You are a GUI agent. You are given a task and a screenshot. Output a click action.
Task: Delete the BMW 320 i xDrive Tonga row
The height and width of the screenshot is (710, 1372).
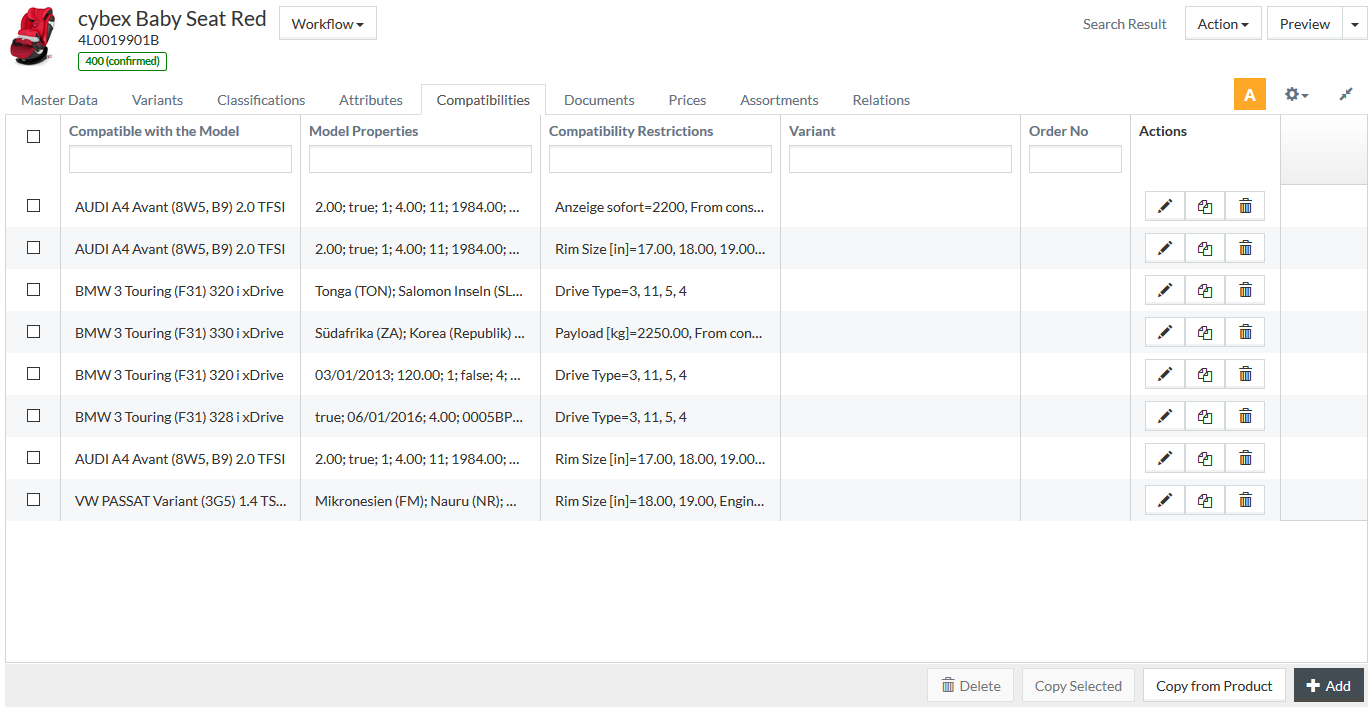point(1245,290)
